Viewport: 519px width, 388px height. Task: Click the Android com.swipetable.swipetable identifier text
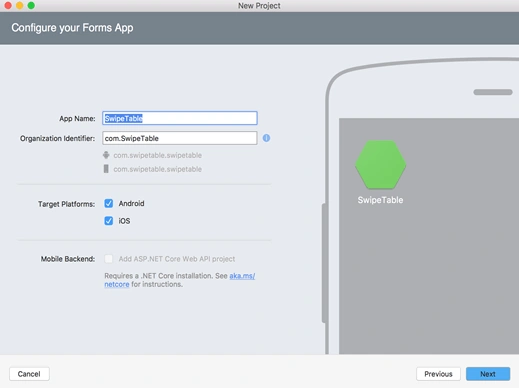pos(157,155)
